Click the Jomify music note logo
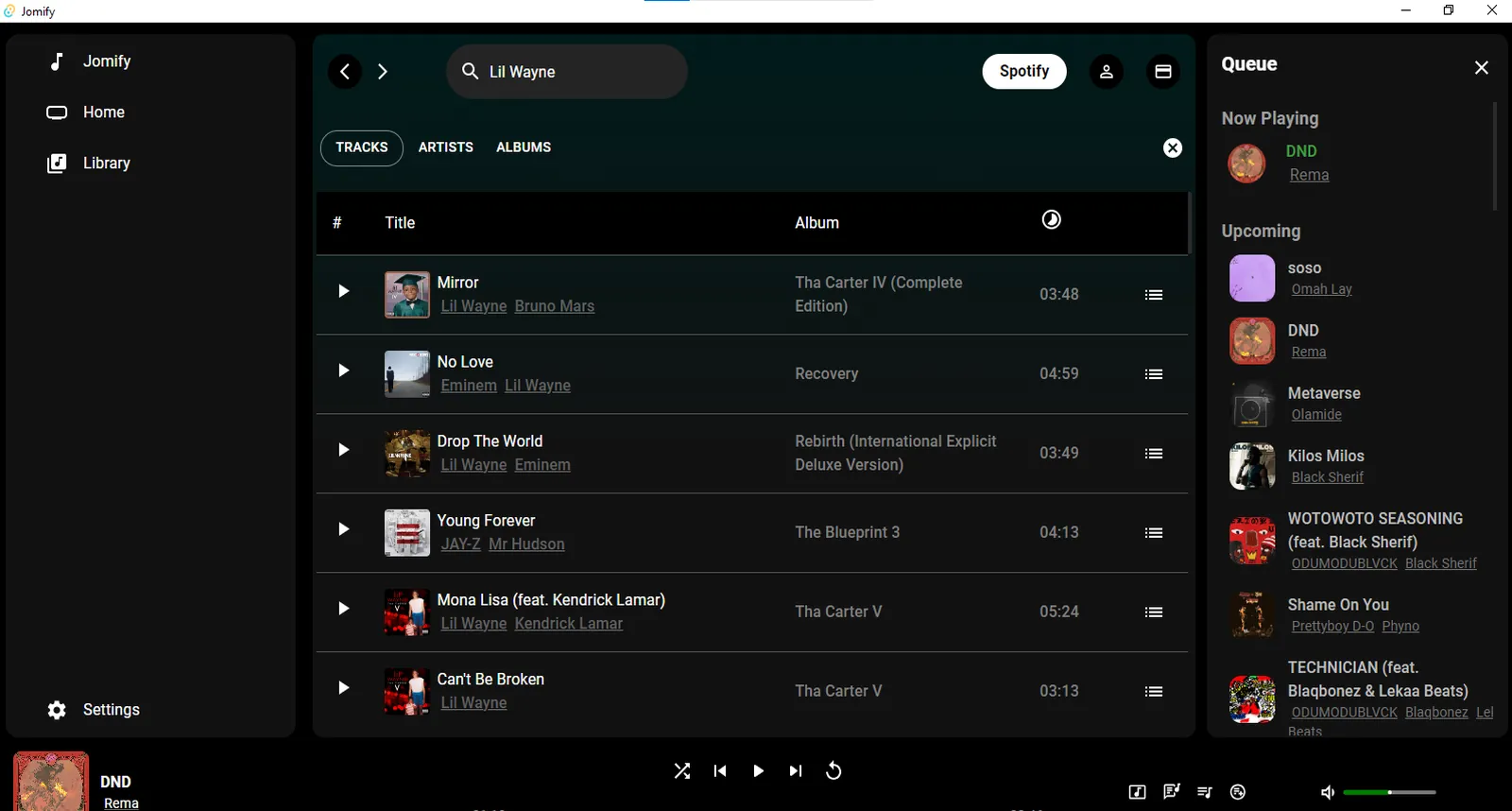This screenshot has height=811, width=1512. click(57, 61)
